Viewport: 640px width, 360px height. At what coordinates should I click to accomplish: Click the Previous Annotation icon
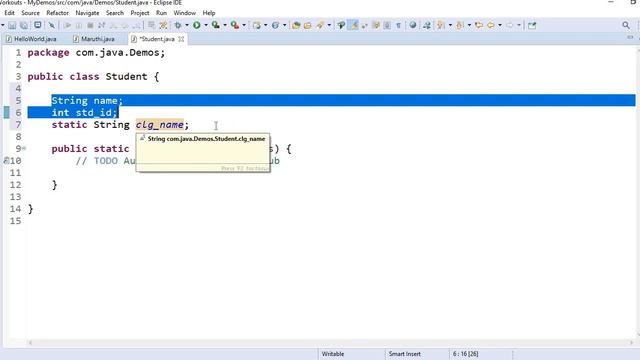(x=460, y=25)
